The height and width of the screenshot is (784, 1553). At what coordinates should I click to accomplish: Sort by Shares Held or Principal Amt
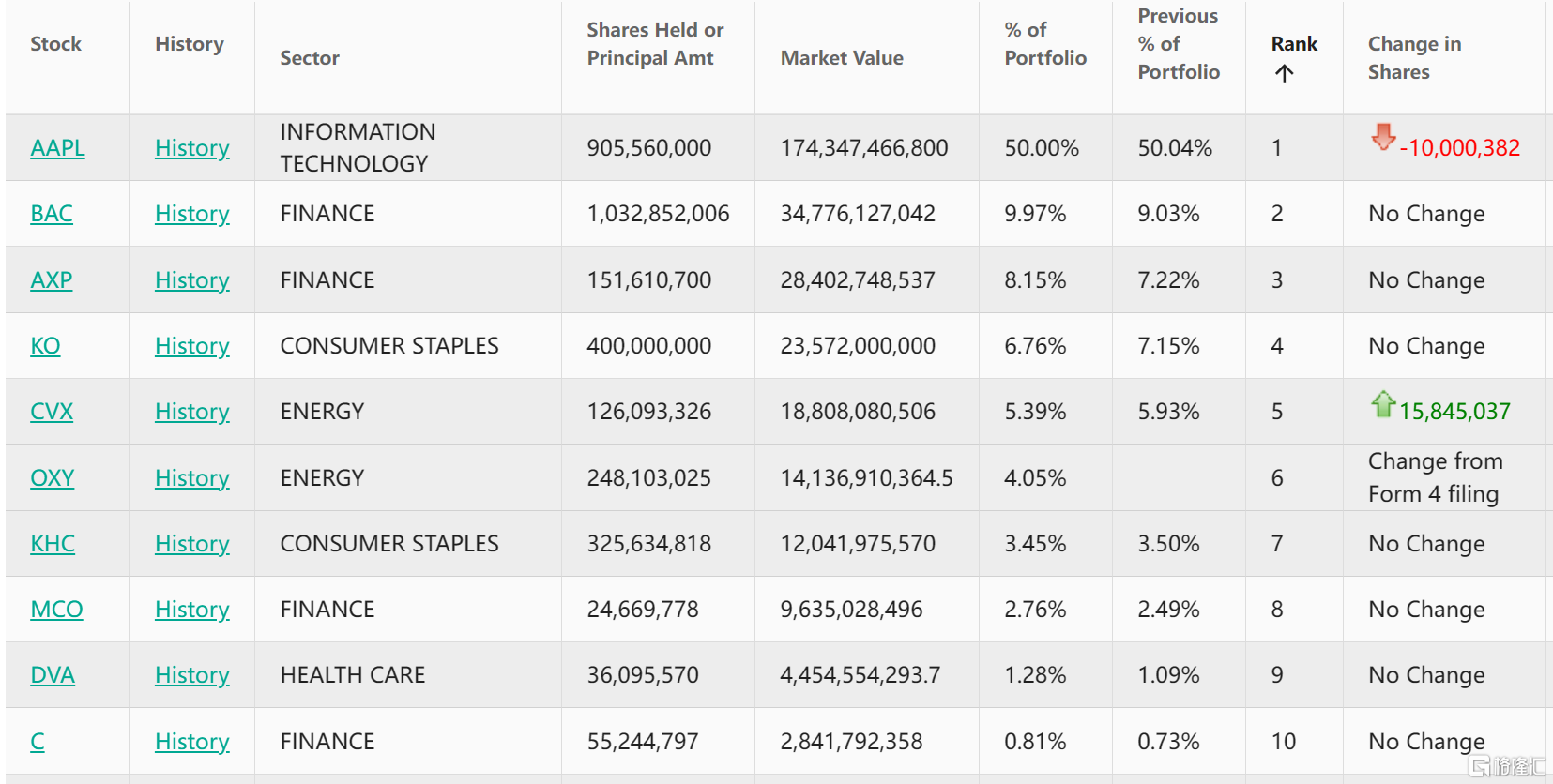click(655, 44)
